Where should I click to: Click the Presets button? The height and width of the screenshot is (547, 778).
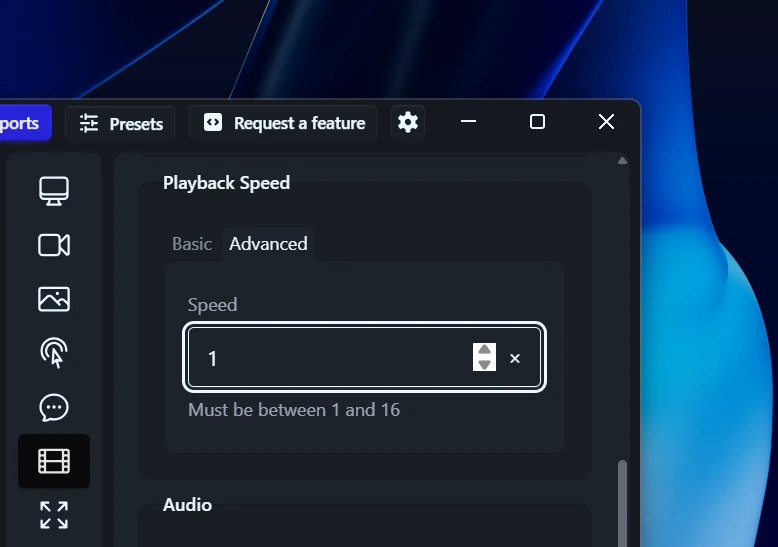[x=121, y=124]
